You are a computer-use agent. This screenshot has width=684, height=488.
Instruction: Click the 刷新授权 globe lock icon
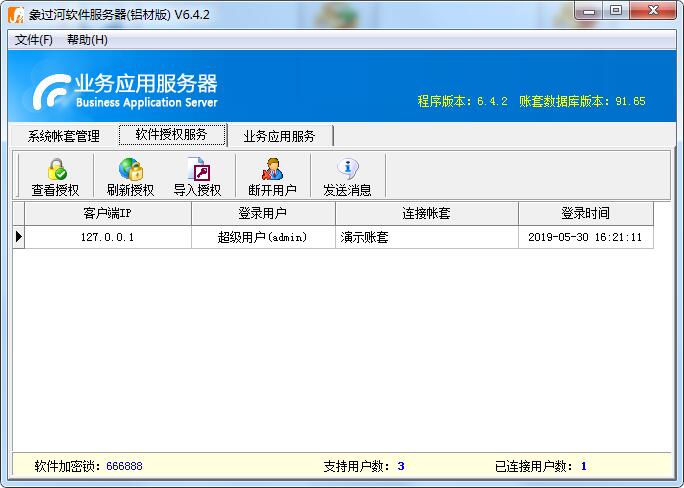click(131, 169)
